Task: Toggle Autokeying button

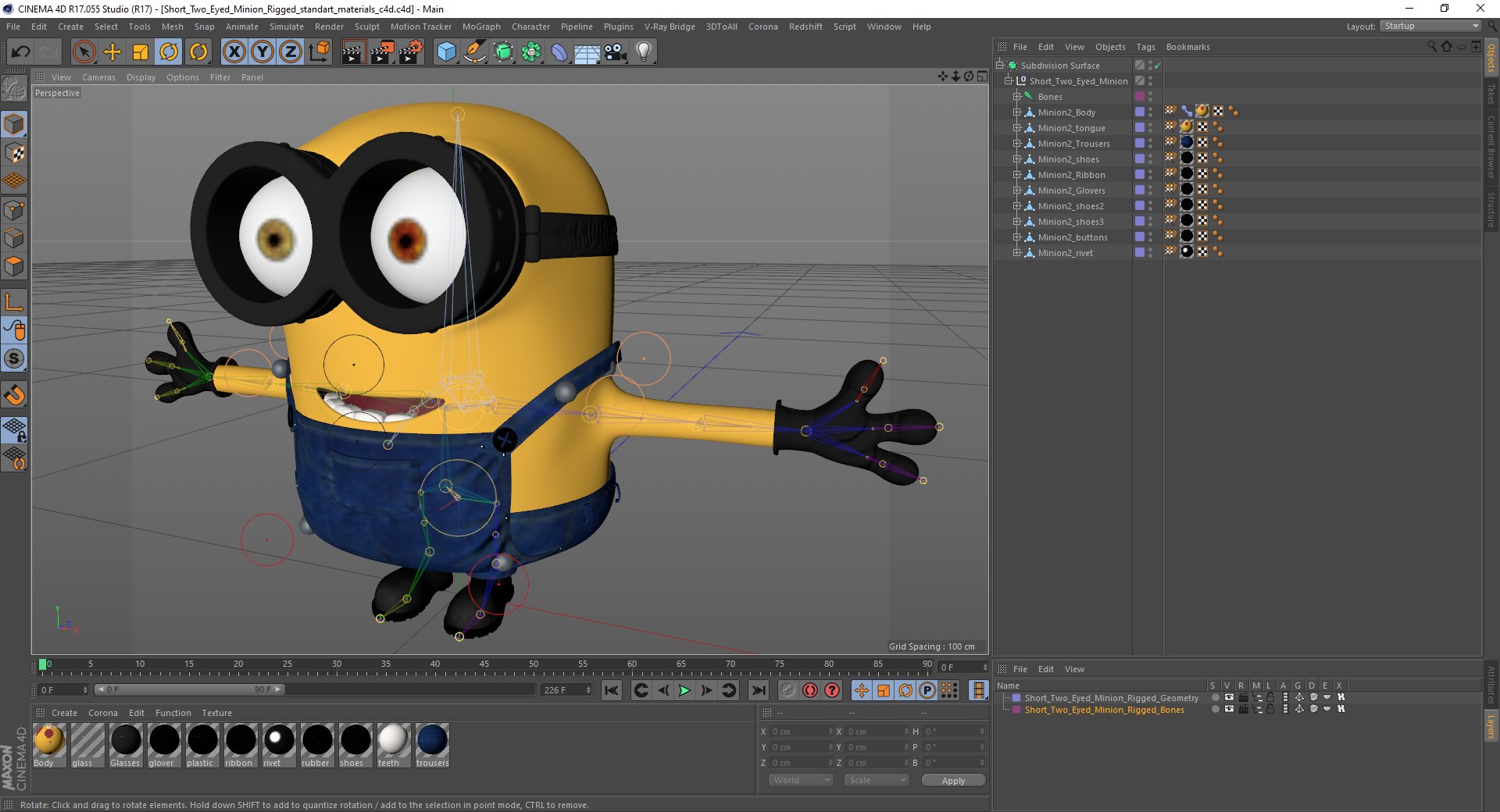Action: (810, 690)
